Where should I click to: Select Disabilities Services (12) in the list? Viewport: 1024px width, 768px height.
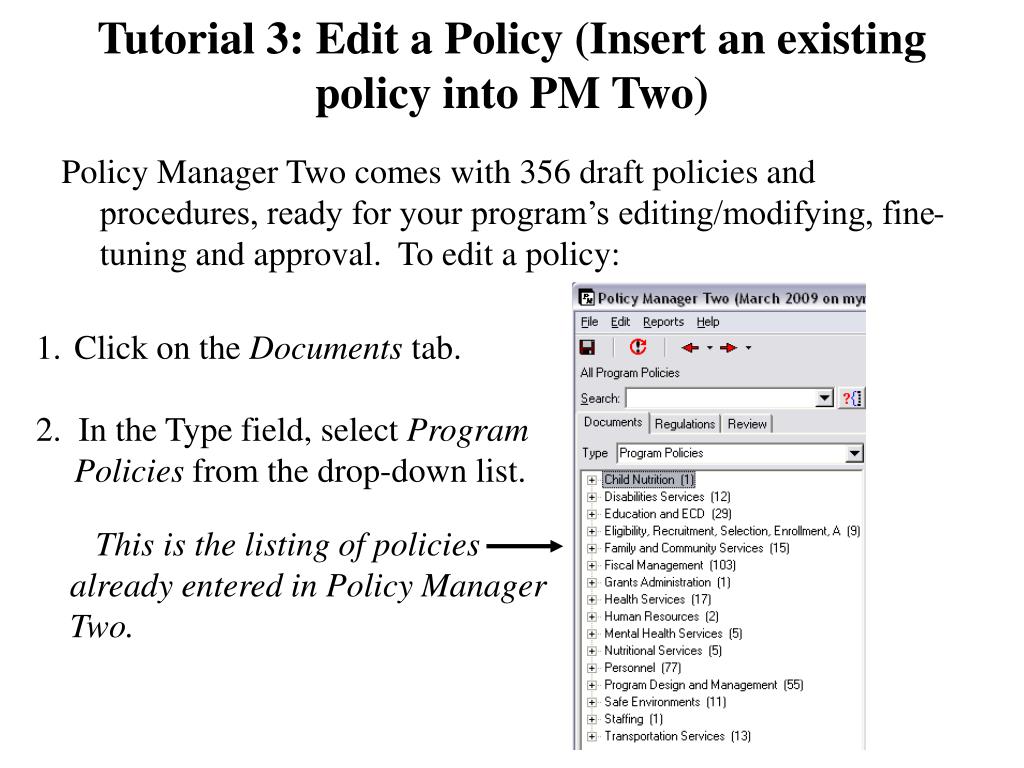point(667,497)
